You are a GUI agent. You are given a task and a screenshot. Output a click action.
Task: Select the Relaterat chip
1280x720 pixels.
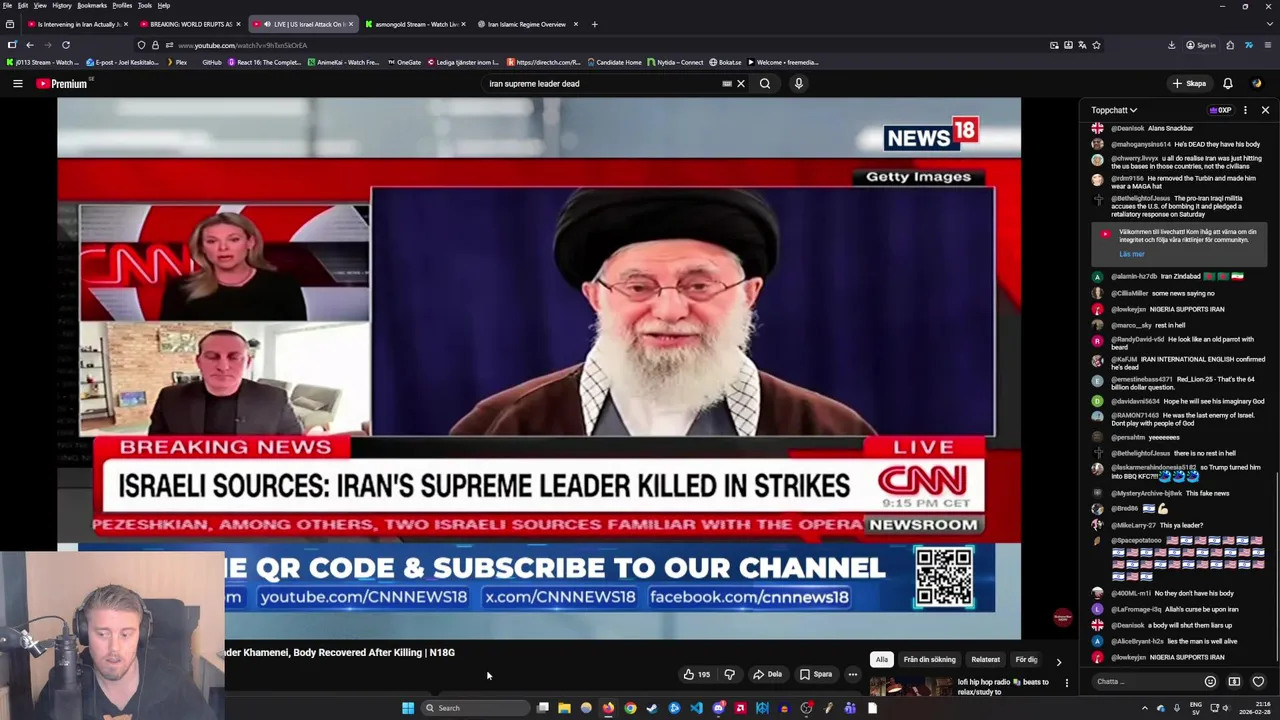(x=985, y=660)
